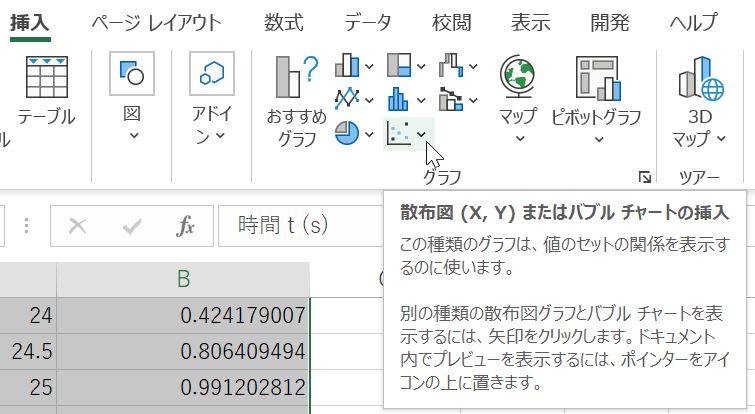This screenshot has width=755, height=414.
Task: Select the cell containing 24
Action: 28,315
